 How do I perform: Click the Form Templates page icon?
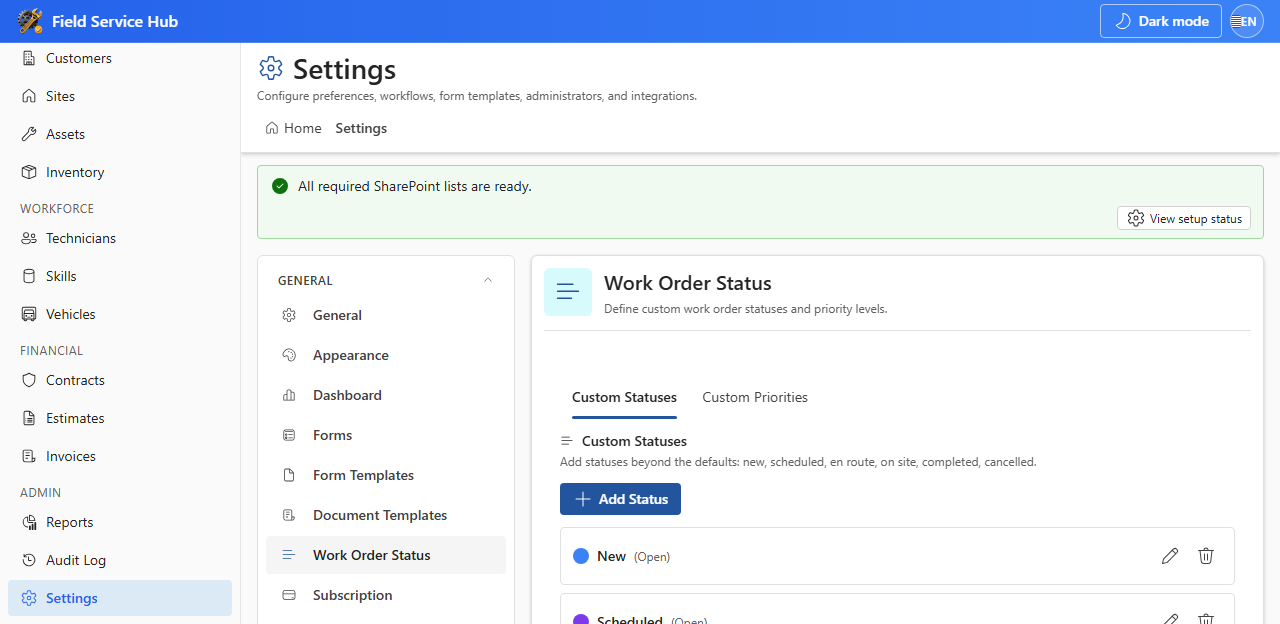[289, 475]
